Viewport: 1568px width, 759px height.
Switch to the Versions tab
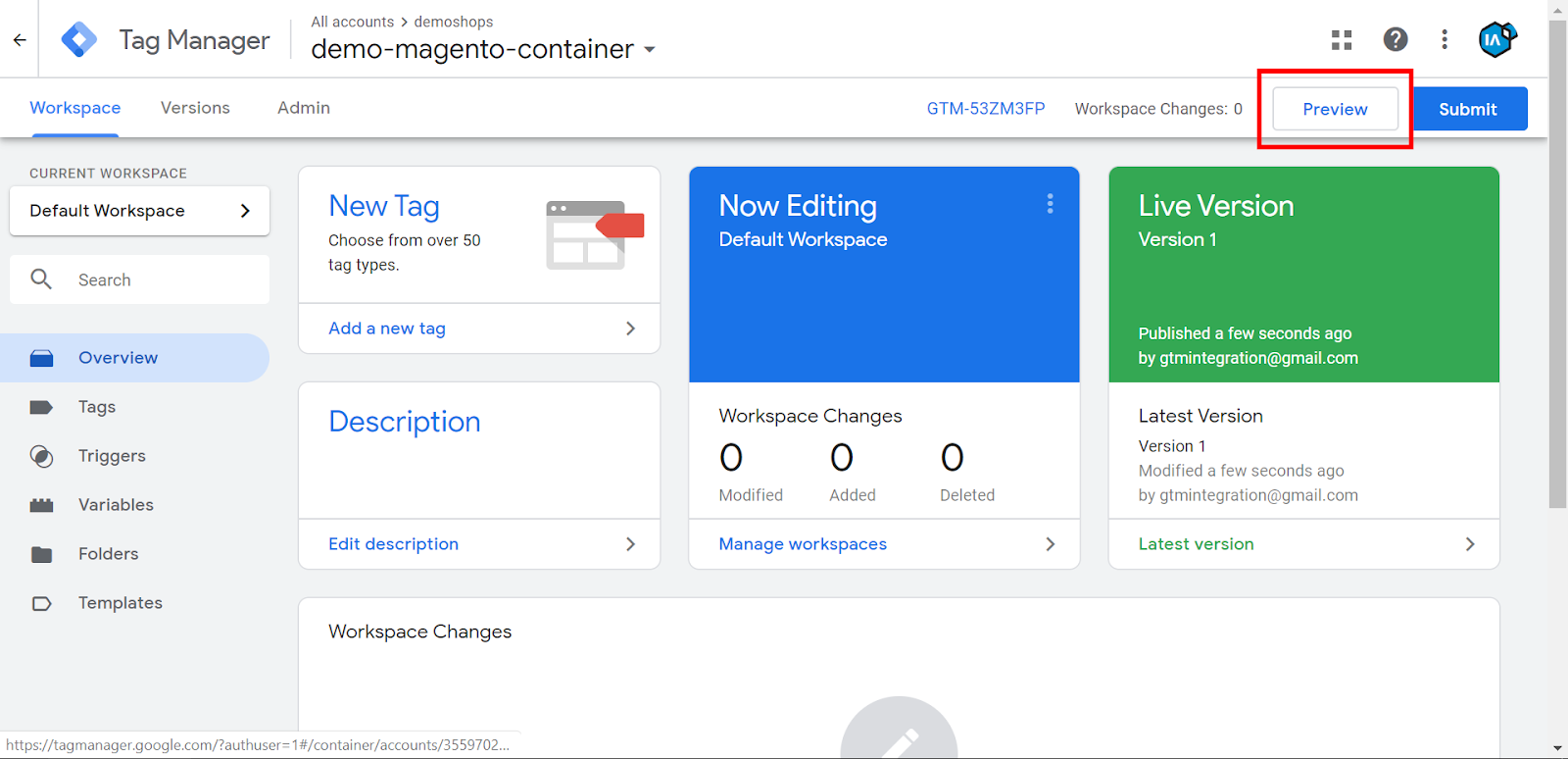tap(195, 108)
